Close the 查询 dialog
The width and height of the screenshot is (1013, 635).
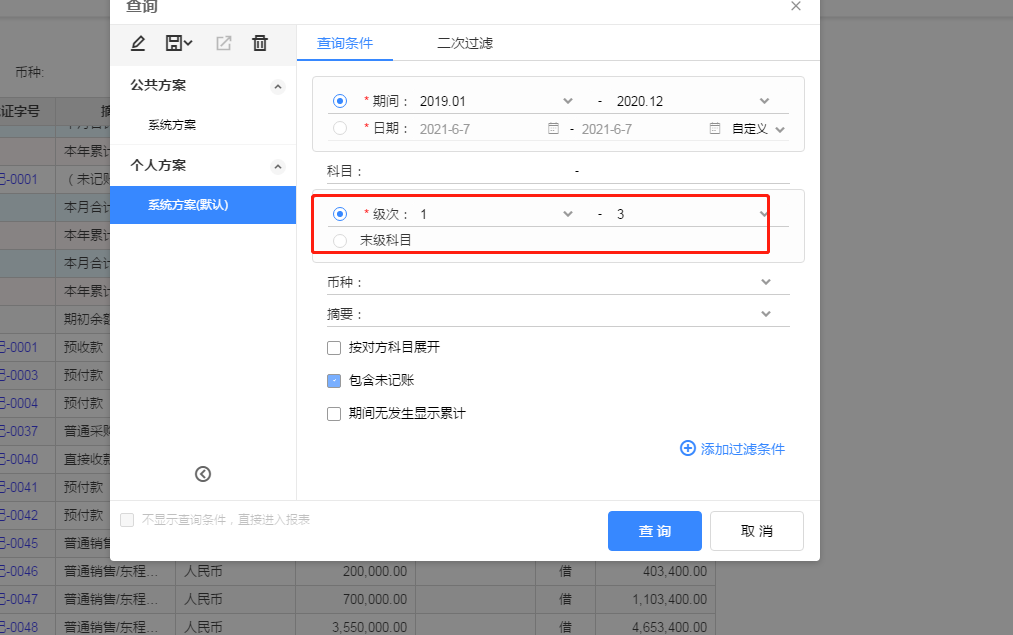coord(796,6)
